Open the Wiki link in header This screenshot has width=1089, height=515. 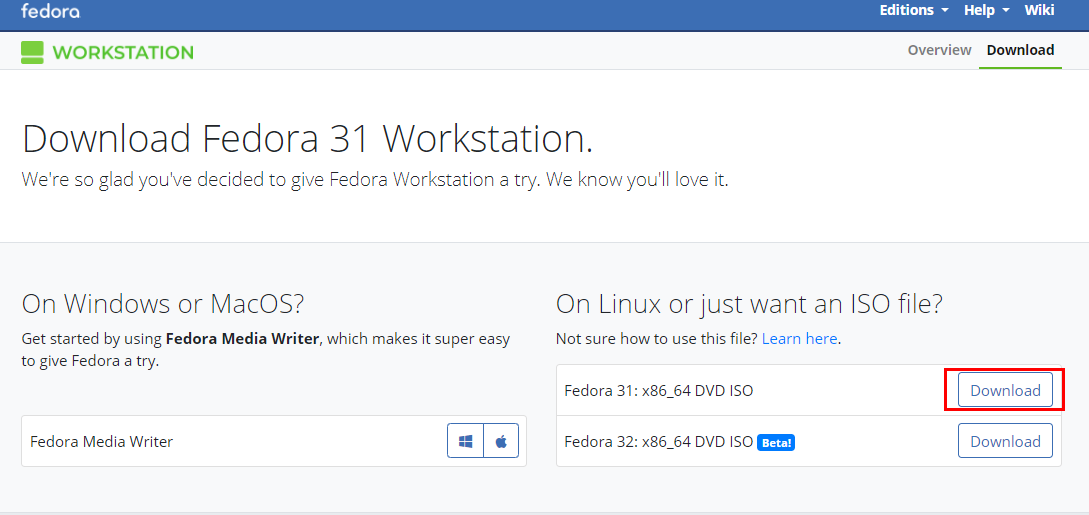pyautogui.click(x=1039, y=10)
